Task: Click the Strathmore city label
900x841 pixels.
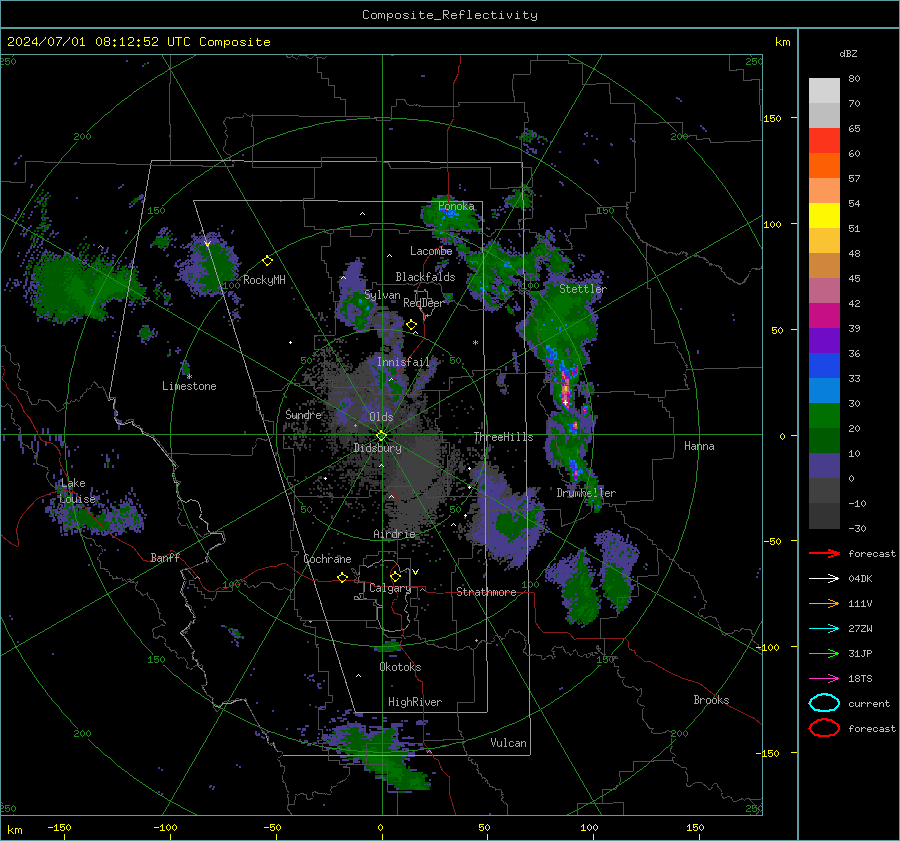Action: coord(486,592)
